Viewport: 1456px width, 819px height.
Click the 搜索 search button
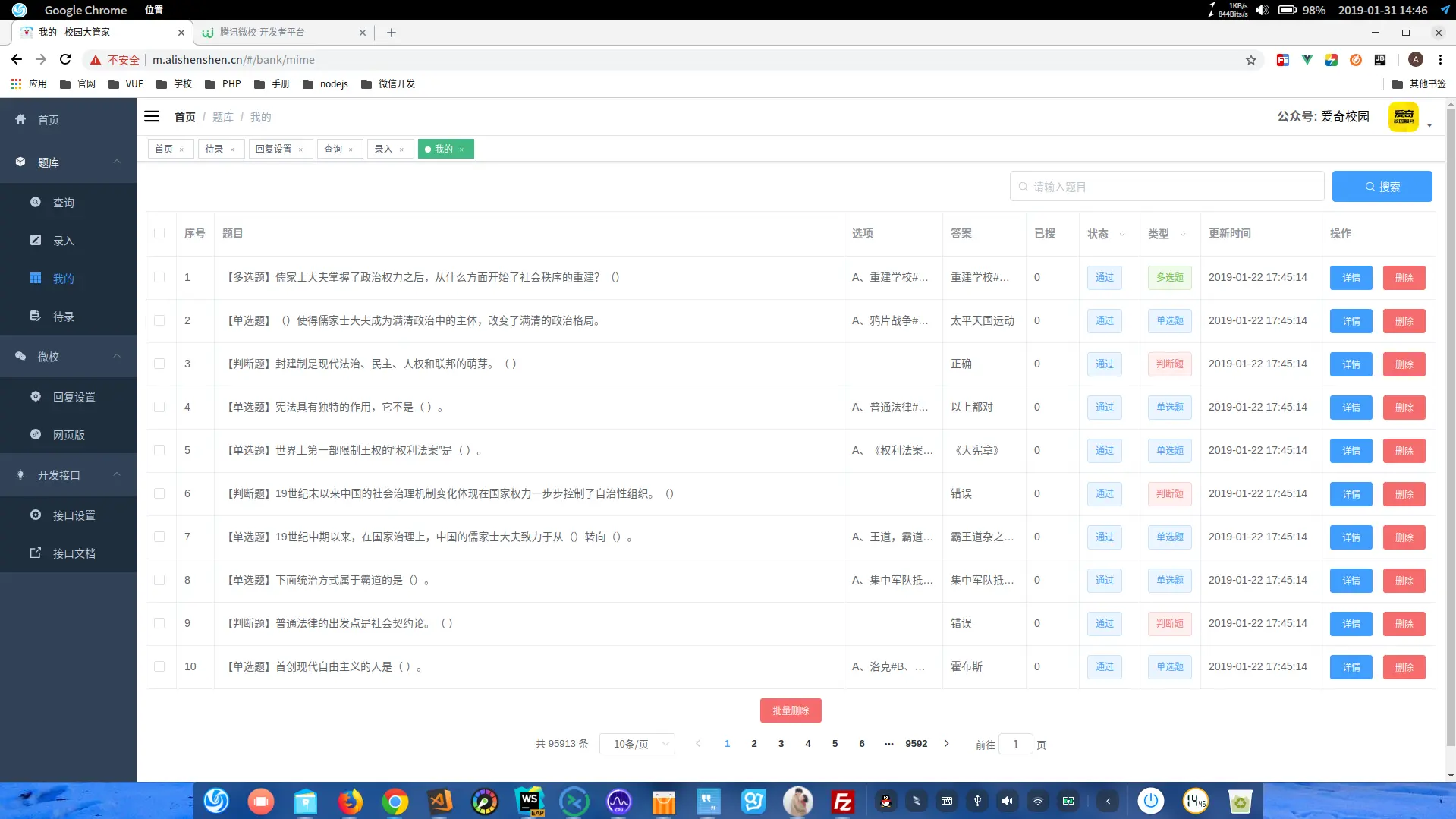pos(1382,186)
